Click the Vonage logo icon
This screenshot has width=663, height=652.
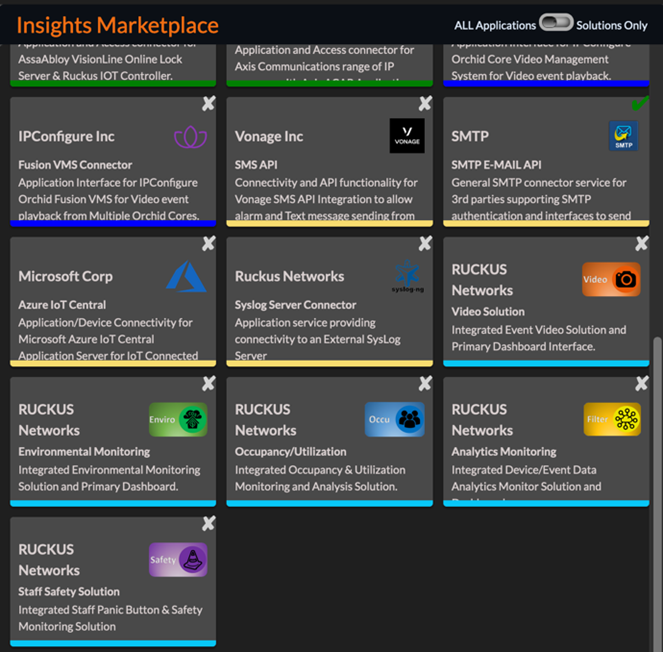[x=407, y=136]
